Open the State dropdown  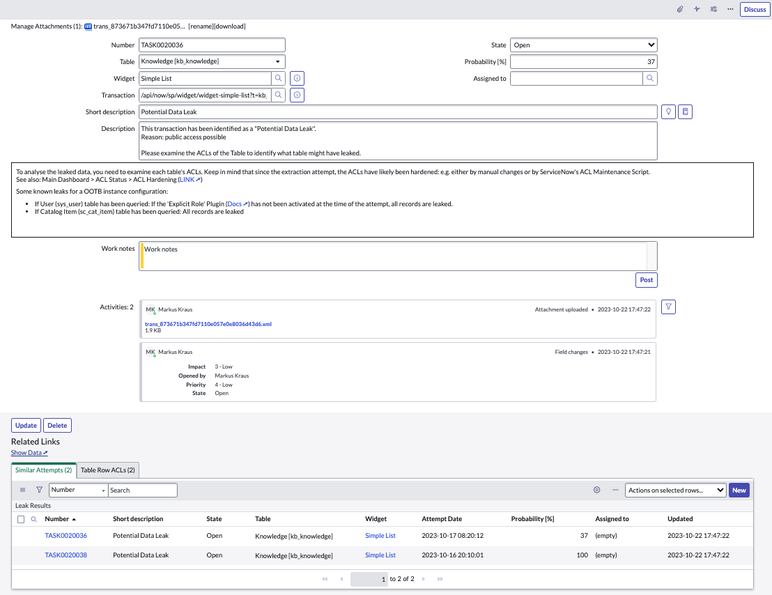coord(583,45)
